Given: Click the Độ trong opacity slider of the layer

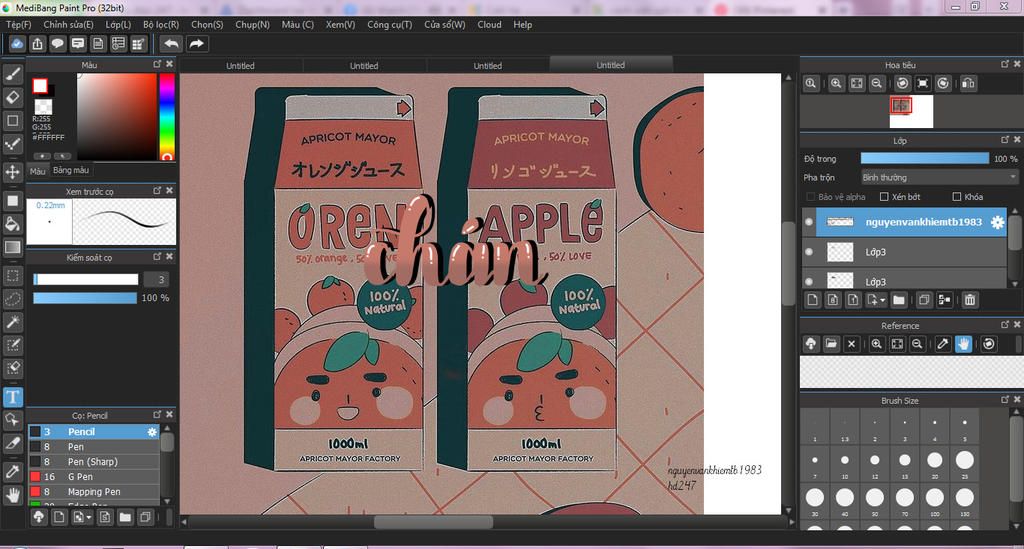Looking at the screenshot, I should point(925,159).
